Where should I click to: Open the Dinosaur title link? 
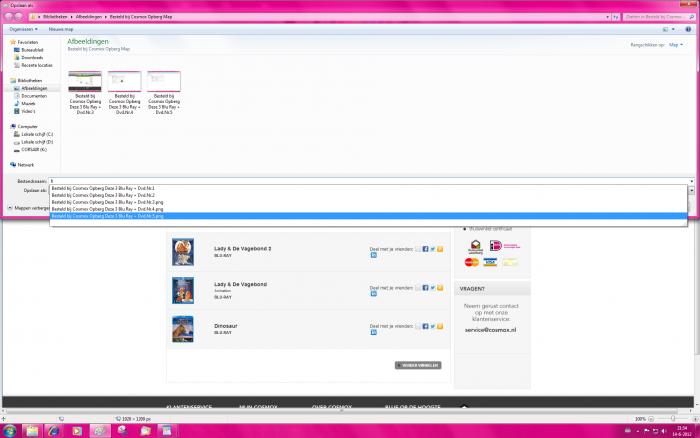coord(225,326)
